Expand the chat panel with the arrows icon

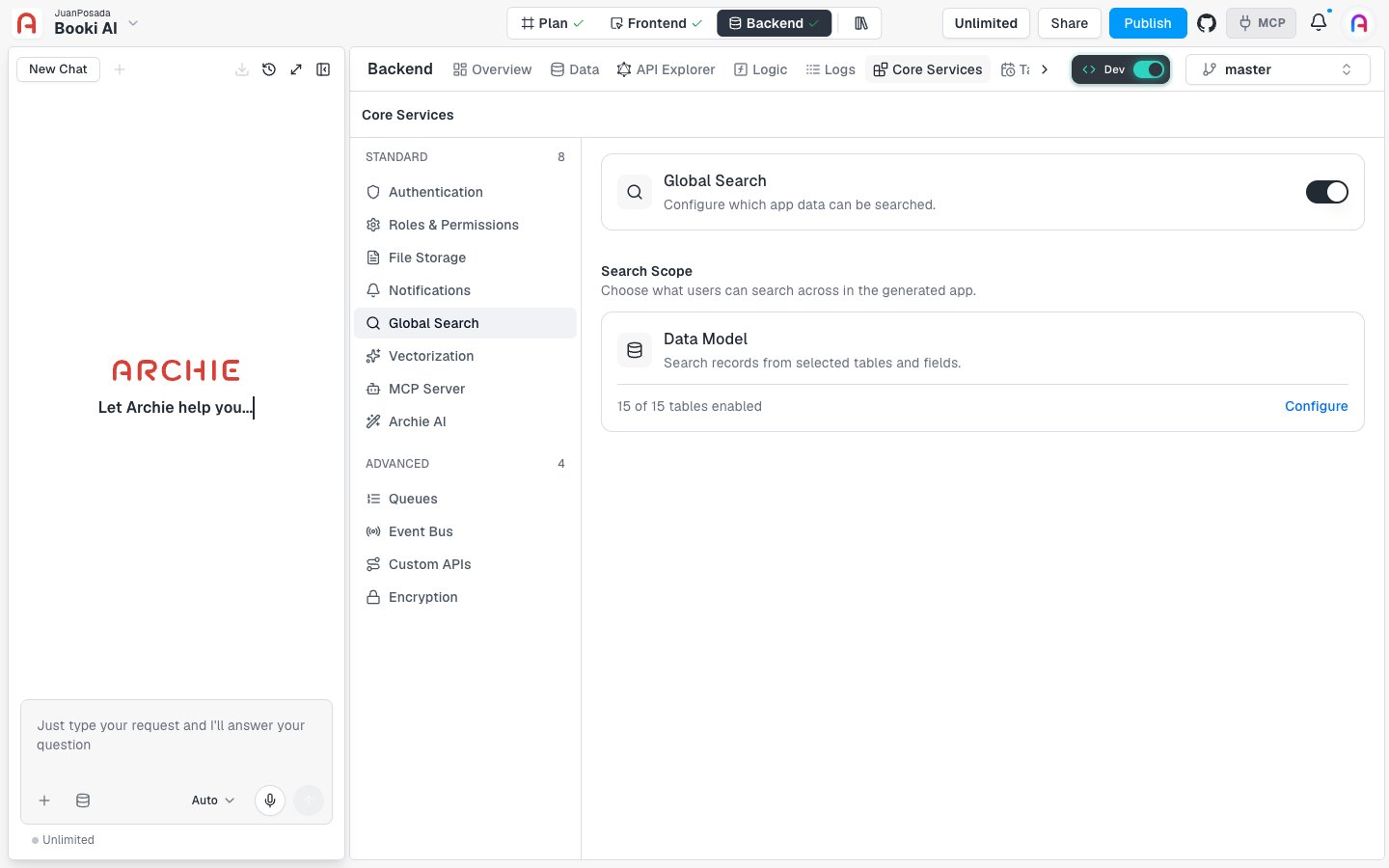point(296,69)
